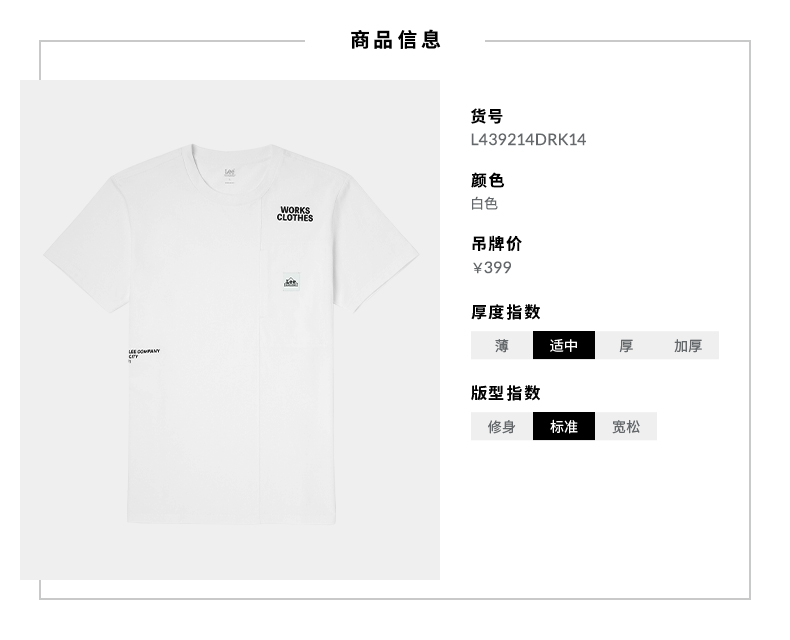This screenshot has height=640, width=790.
Task: Click the 吊牌价 label
Action: tap(497, 244)
